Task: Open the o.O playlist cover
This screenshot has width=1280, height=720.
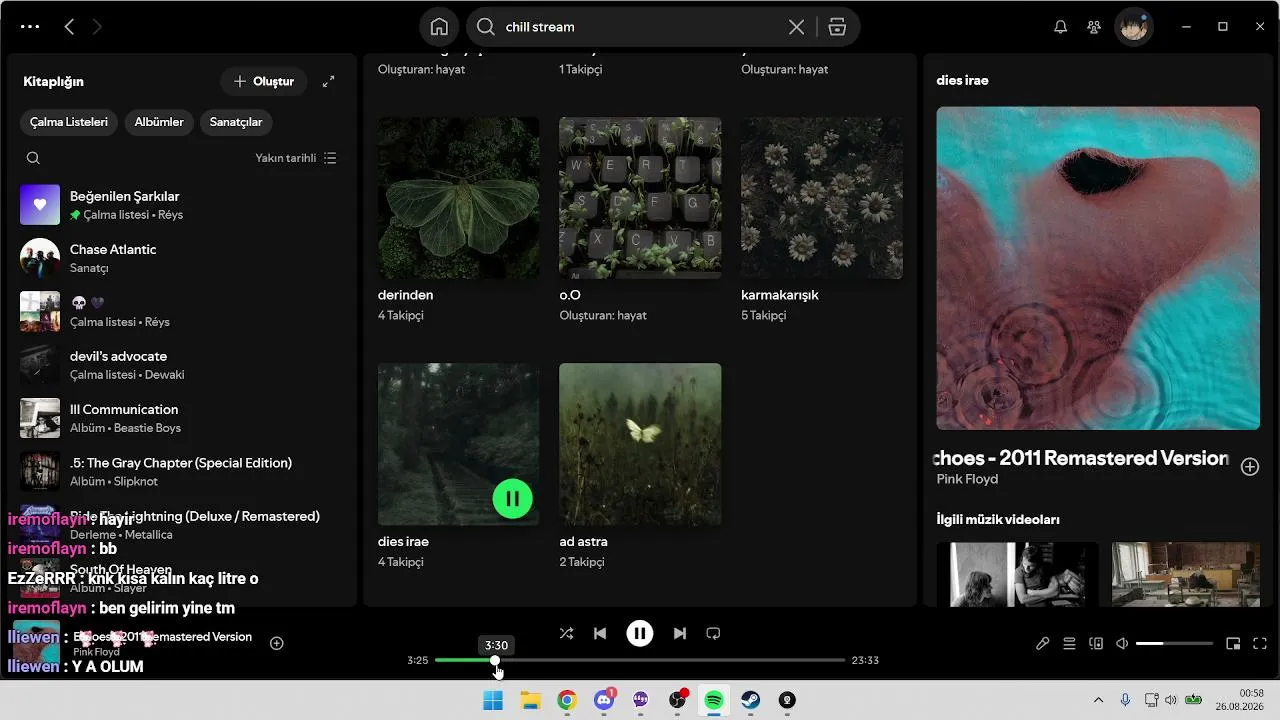Action: coord(640,198)
